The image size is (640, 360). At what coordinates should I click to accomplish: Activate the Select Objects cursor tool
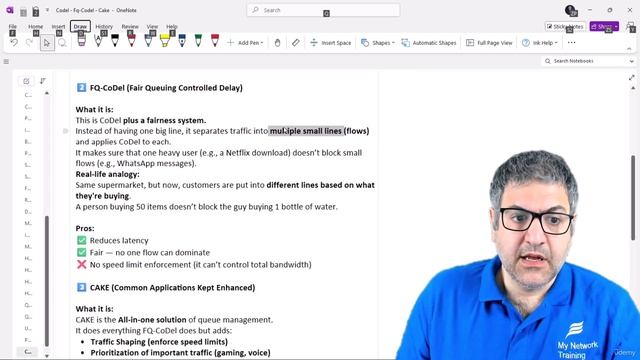(47, 42)
